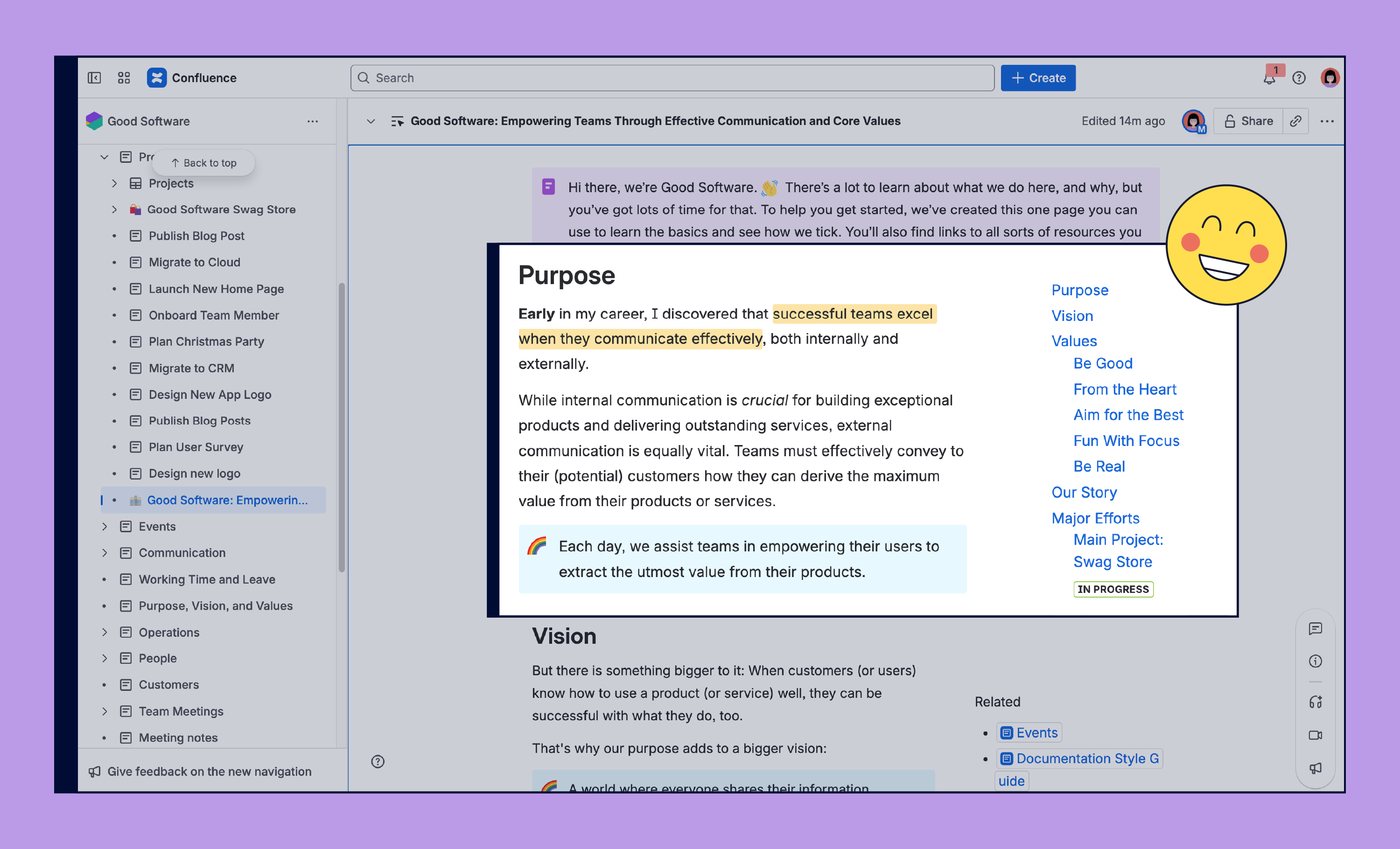This screenshot has height=849, width=1400.
Task: Open the user profile avatar in header
Action: point(1330,78)
